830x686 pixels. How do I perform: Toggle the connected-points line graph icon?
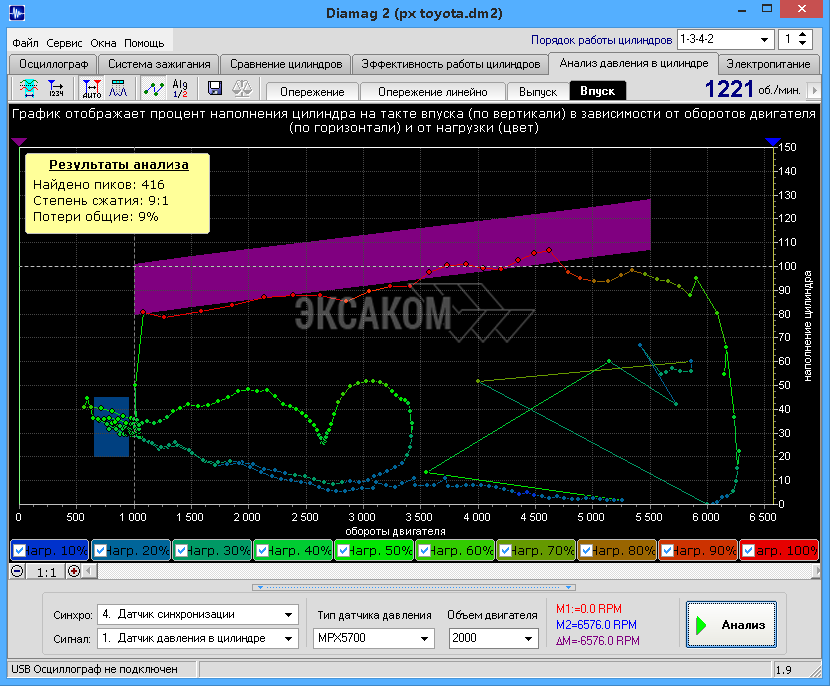153,89
